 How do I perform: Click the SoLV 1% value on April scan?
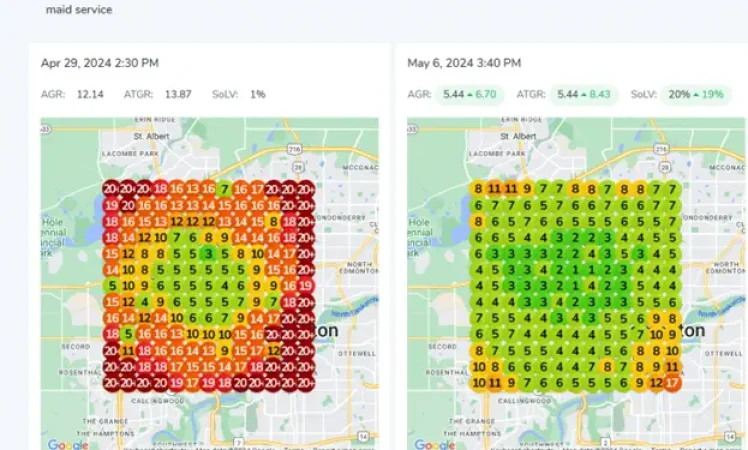pos(258,94)
